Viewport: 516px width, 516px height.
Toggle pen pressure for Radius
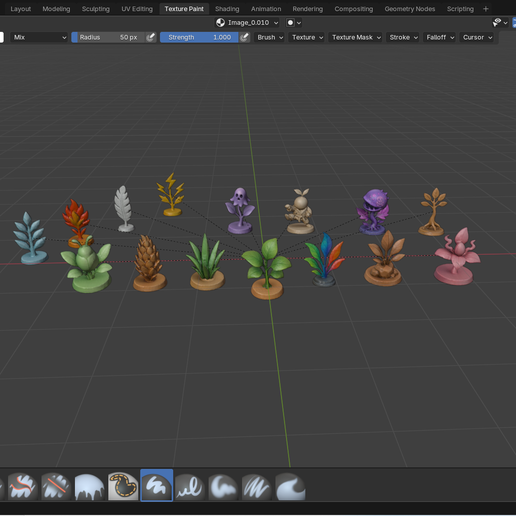(151, 37)
